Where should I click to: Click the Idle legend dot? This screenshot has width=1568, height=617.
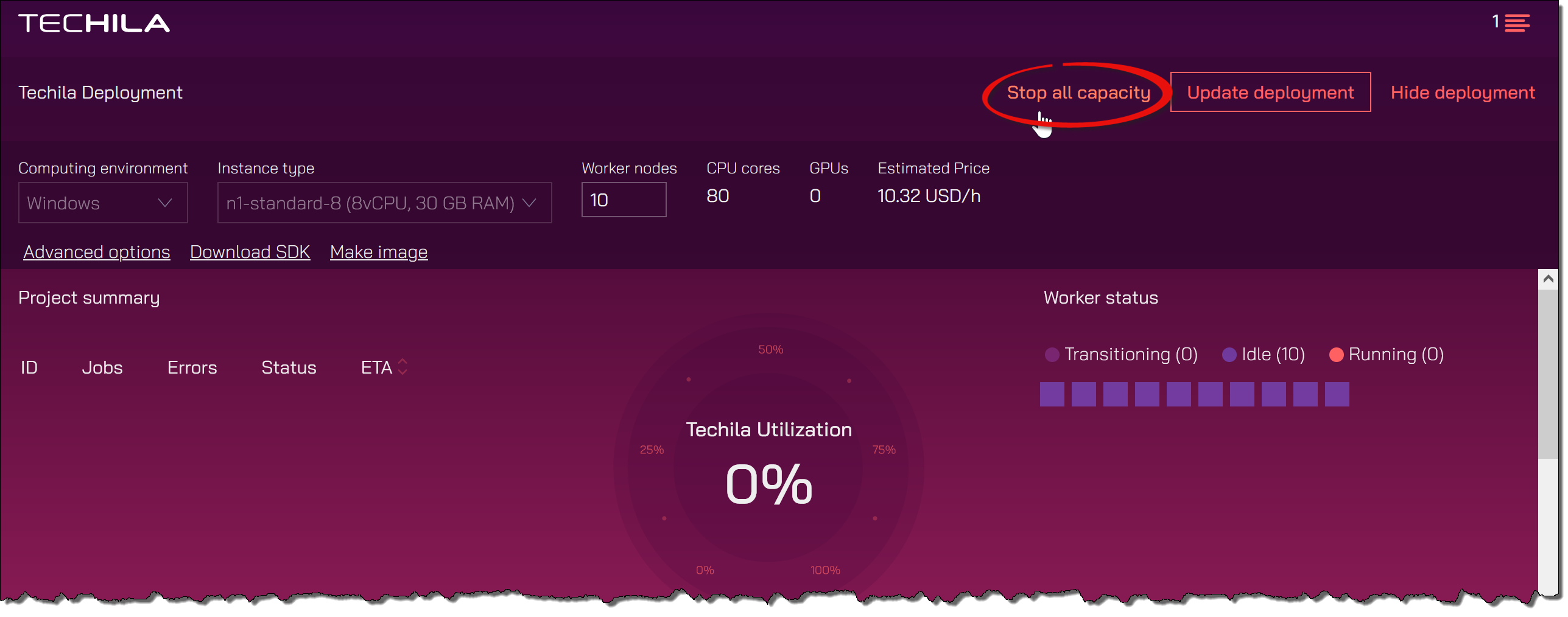tap(1229, 355)
